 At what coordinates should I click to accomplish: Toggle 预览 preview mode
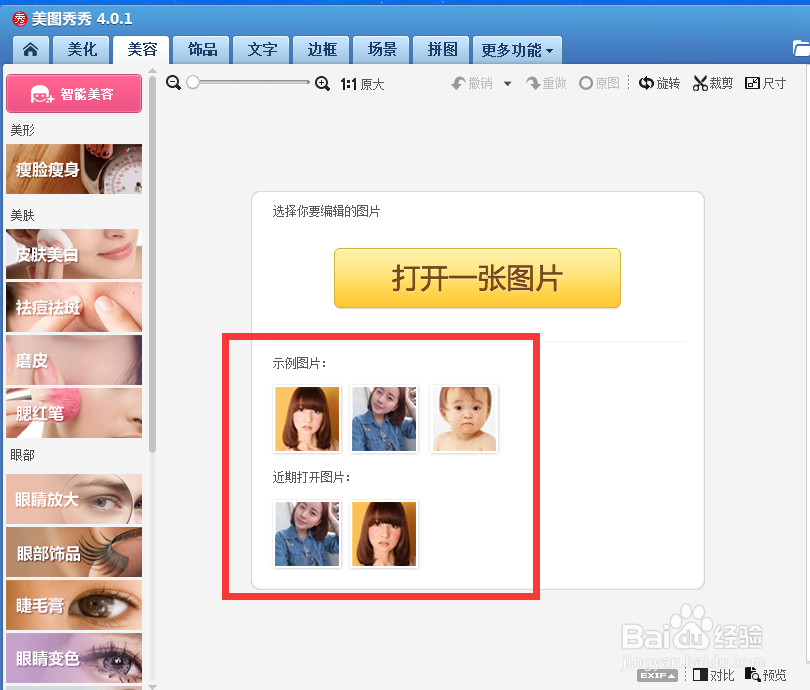point(766,675)
